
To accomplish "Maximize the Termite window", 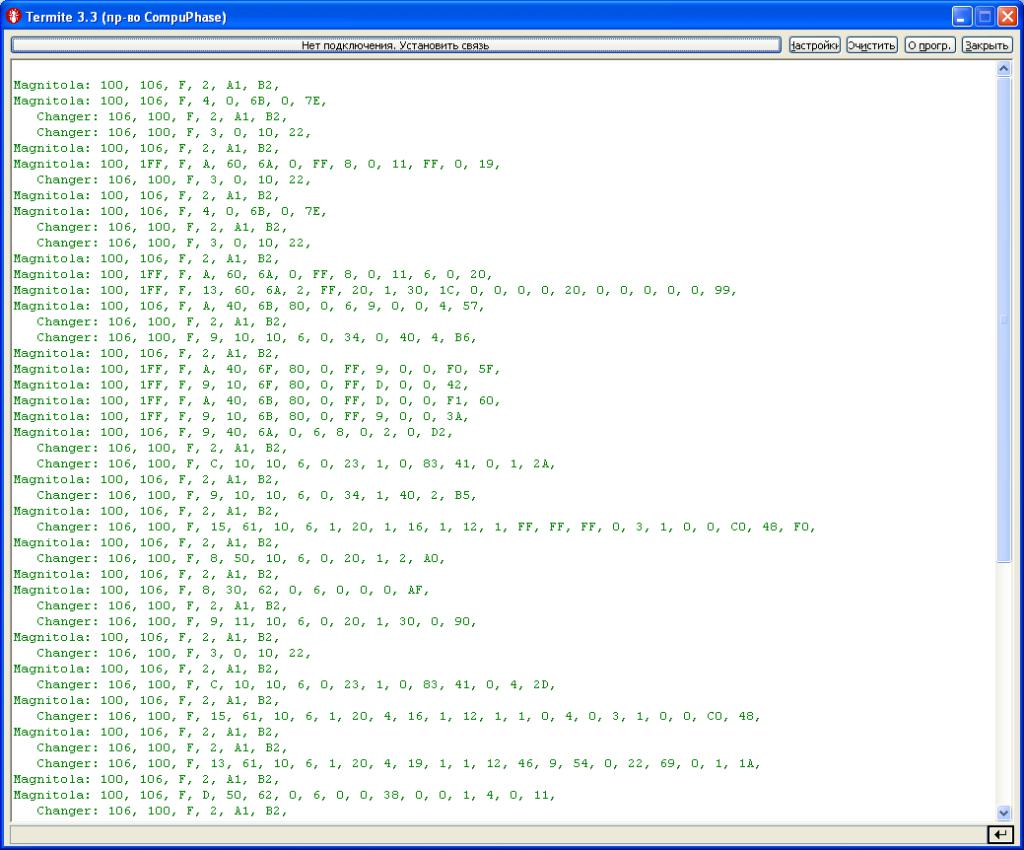I will pyautogui.click(x=984, y=17).
